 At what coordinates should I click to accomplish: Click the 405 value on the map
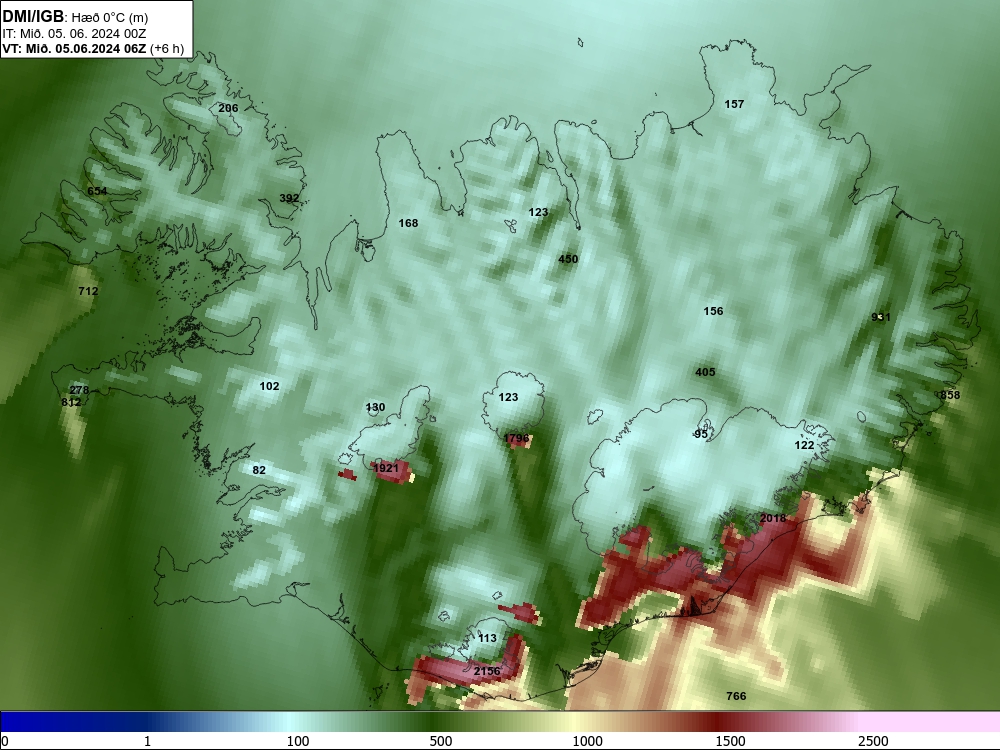(705, 372)
